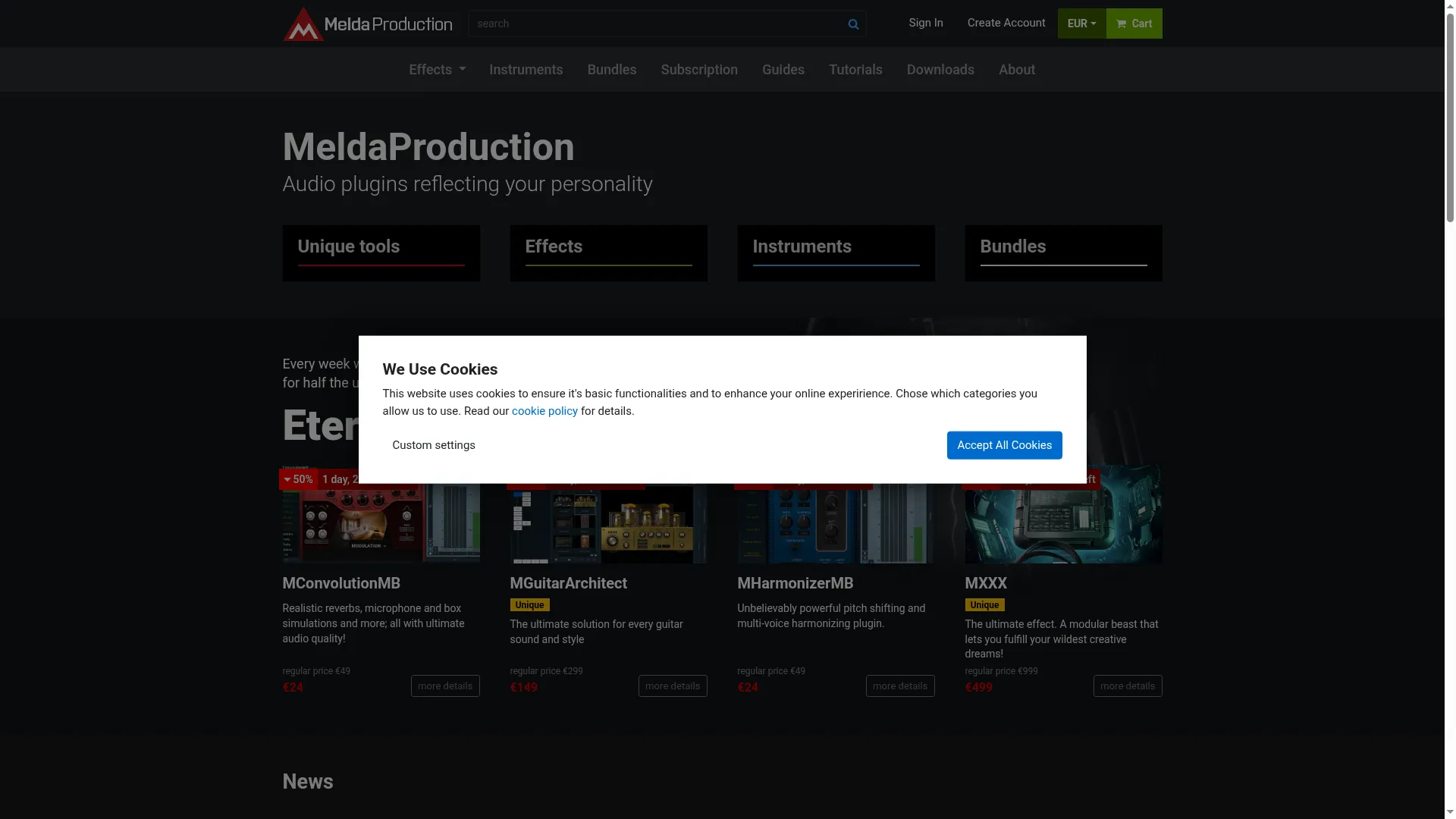The height and width of the screenshot is (819, 1456).
Task: Click the €499 price of MXXX
Action: pyautogui.click(x=978, y=688)
